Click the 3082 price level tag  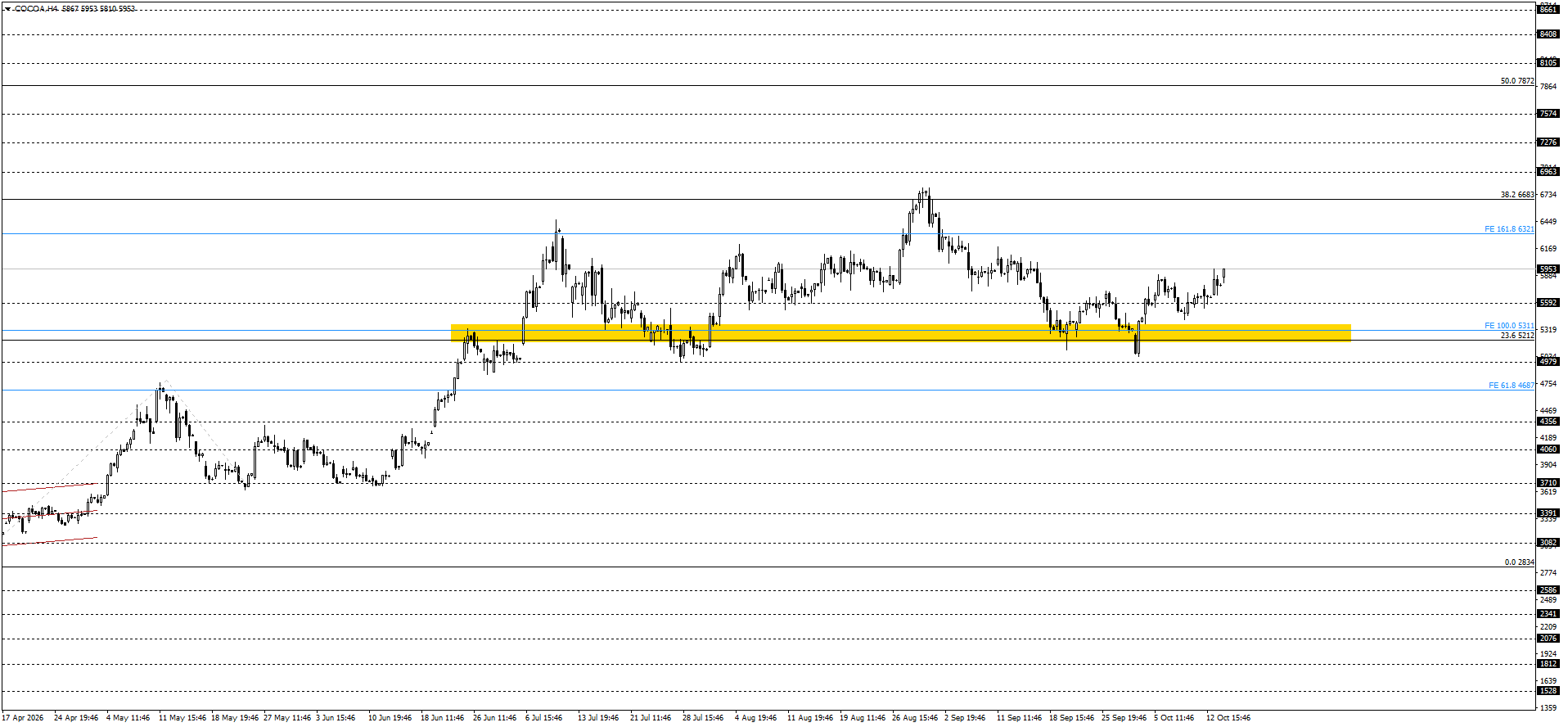coord(1548,543)
